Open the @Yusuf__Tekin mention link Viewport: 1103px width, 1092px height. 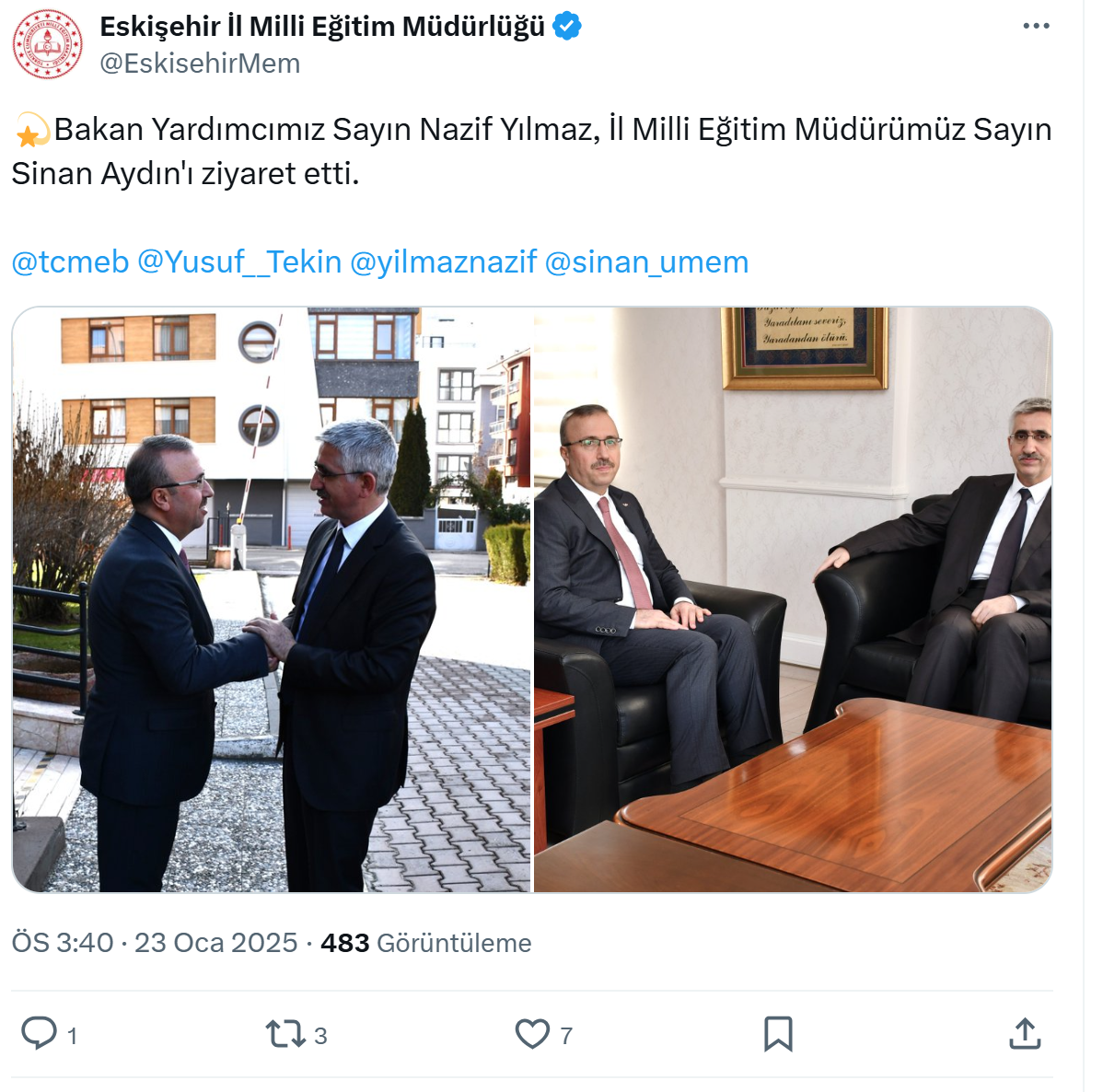pos(240,262)
